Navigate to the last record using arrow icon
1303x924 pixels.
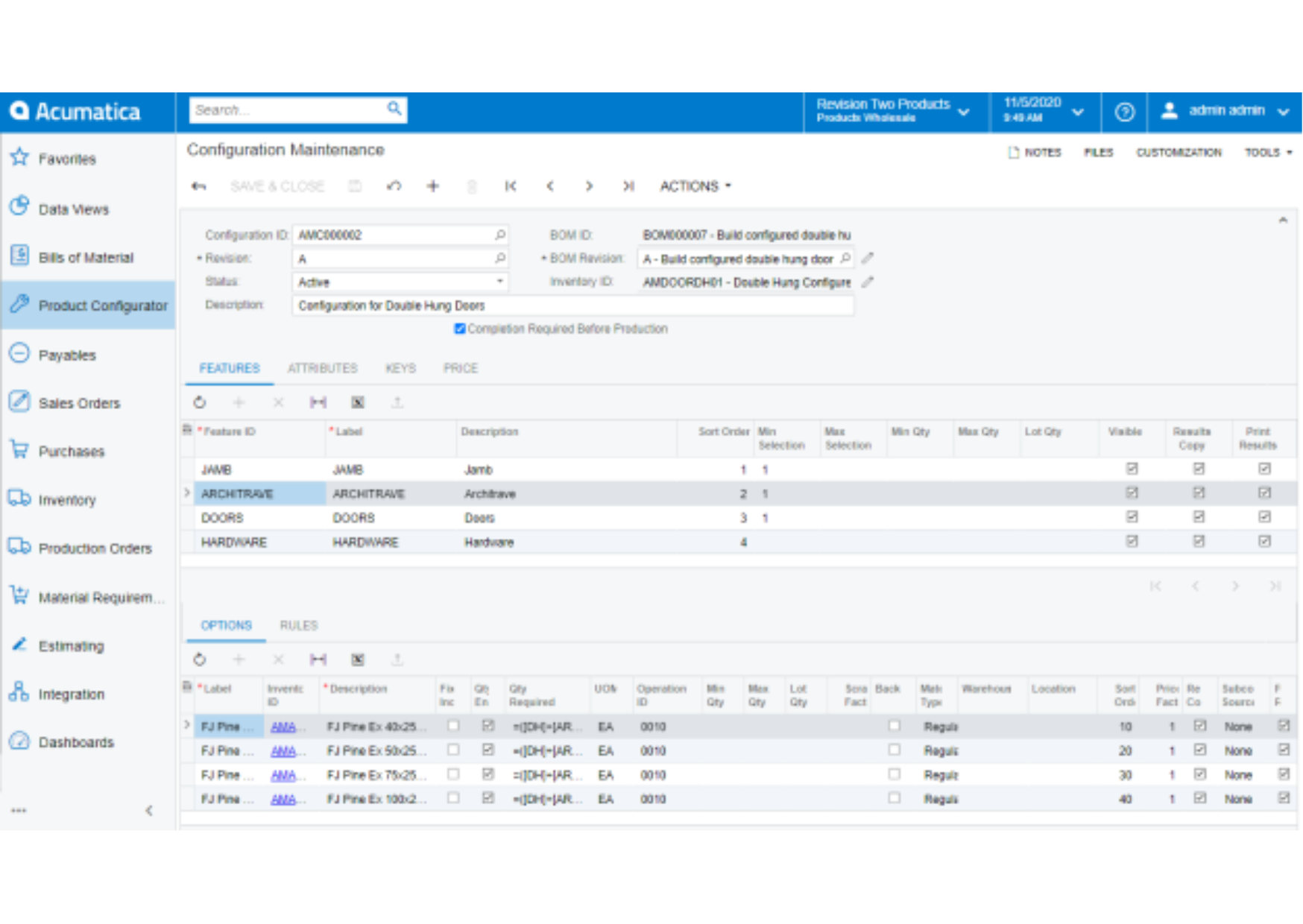(x=628, y=186)
